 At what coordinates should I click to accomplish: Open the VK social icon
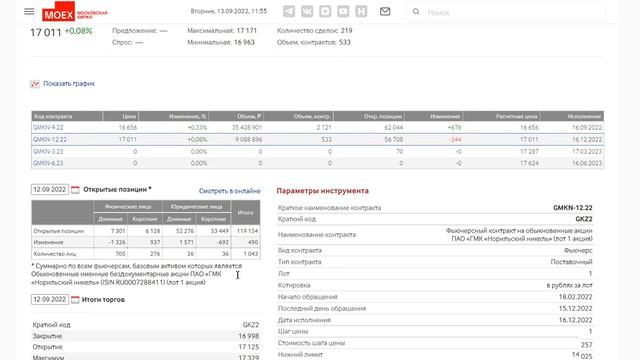pyautogui.click(x=307, y=11)
